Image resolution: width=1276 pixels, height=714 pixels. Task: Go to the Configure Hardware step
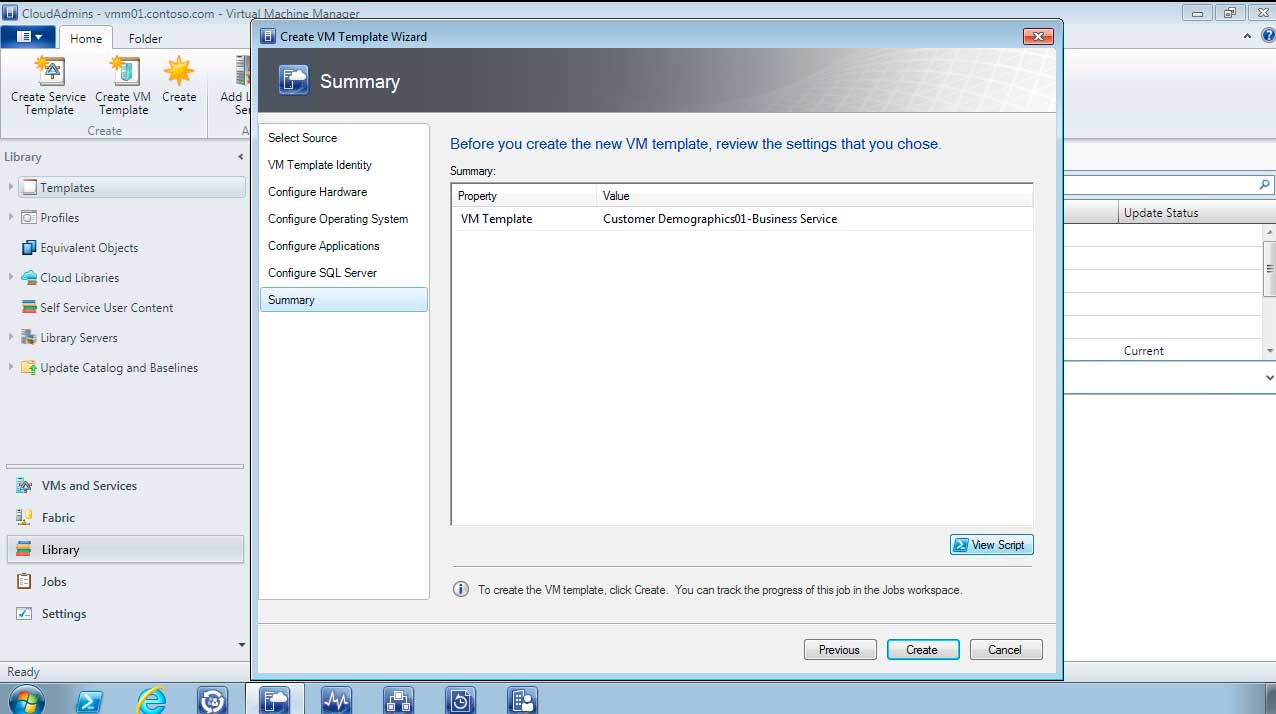pyautogui.click(x=344, y=192)
